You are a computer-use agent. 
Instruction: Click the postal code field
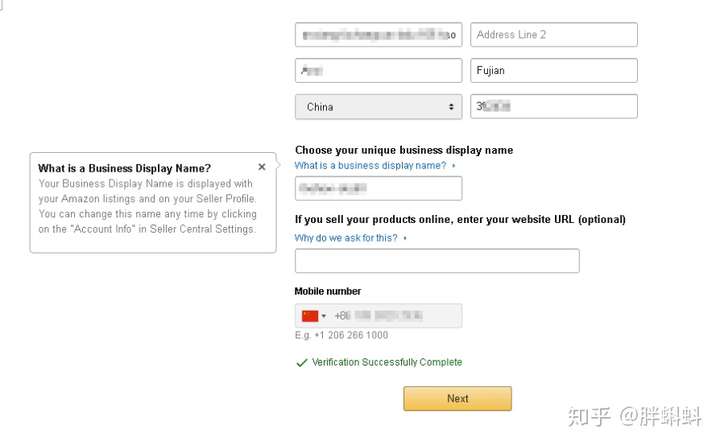pyautogui.click(x=554, y=106)
